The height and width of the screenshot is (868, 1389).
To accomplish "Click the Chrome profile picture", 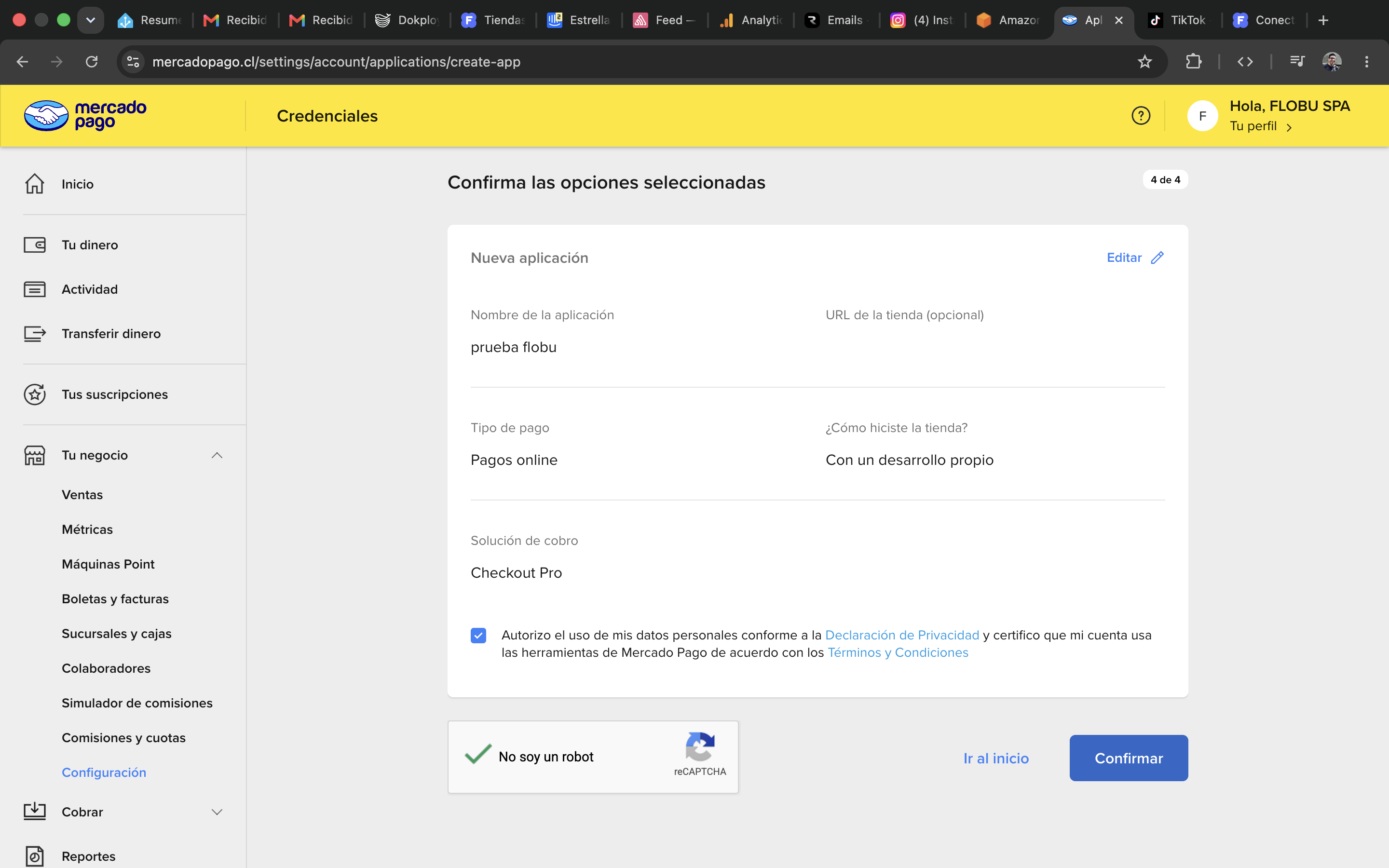I will point(1332,61).
